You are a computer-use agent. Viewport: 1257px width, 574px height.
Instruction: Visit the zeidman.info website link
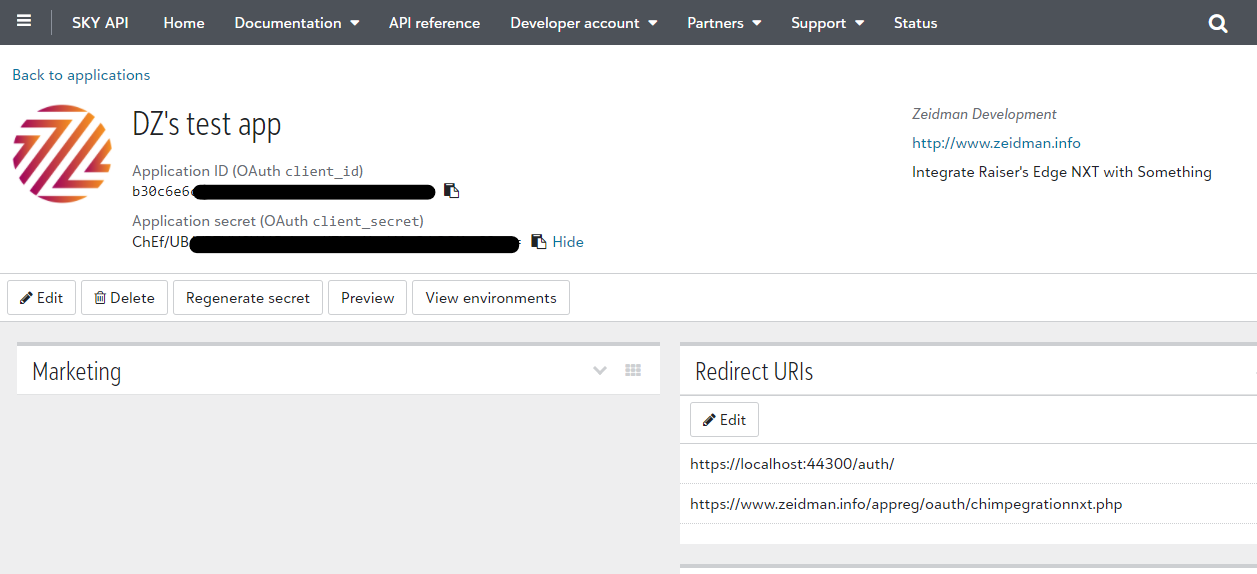(996, 143)
